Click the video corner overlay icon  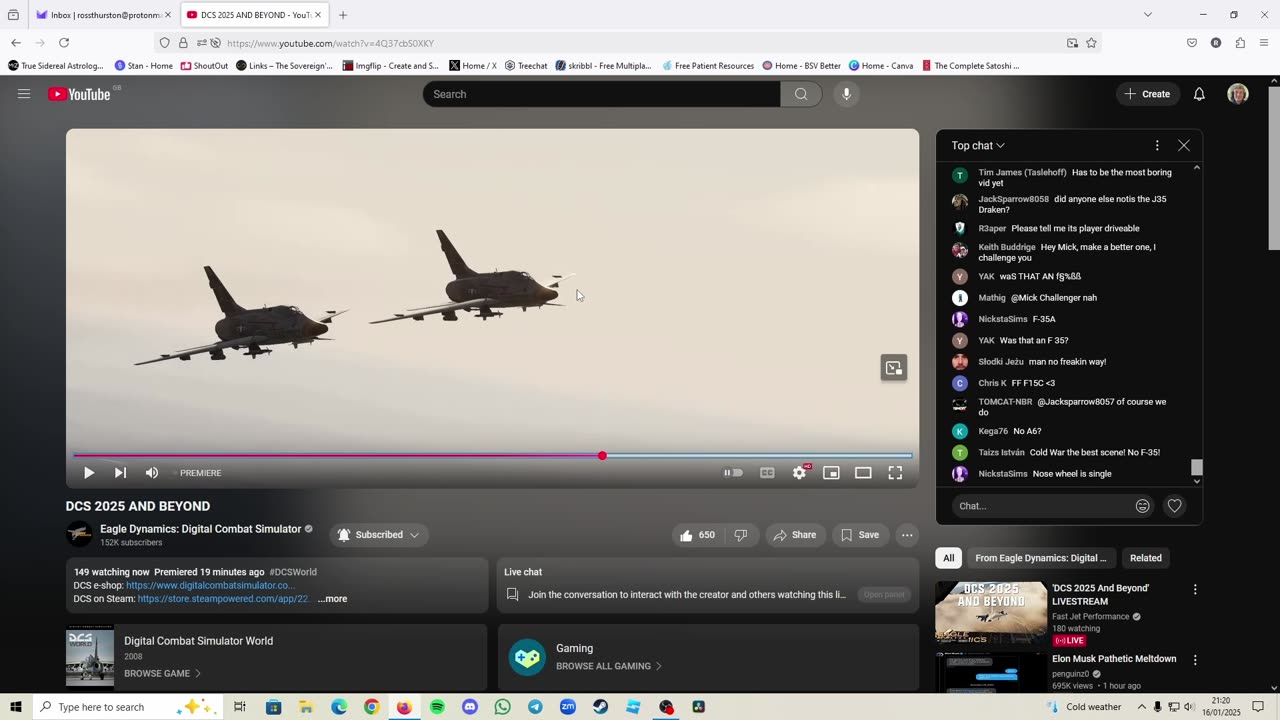pos(894,368)
